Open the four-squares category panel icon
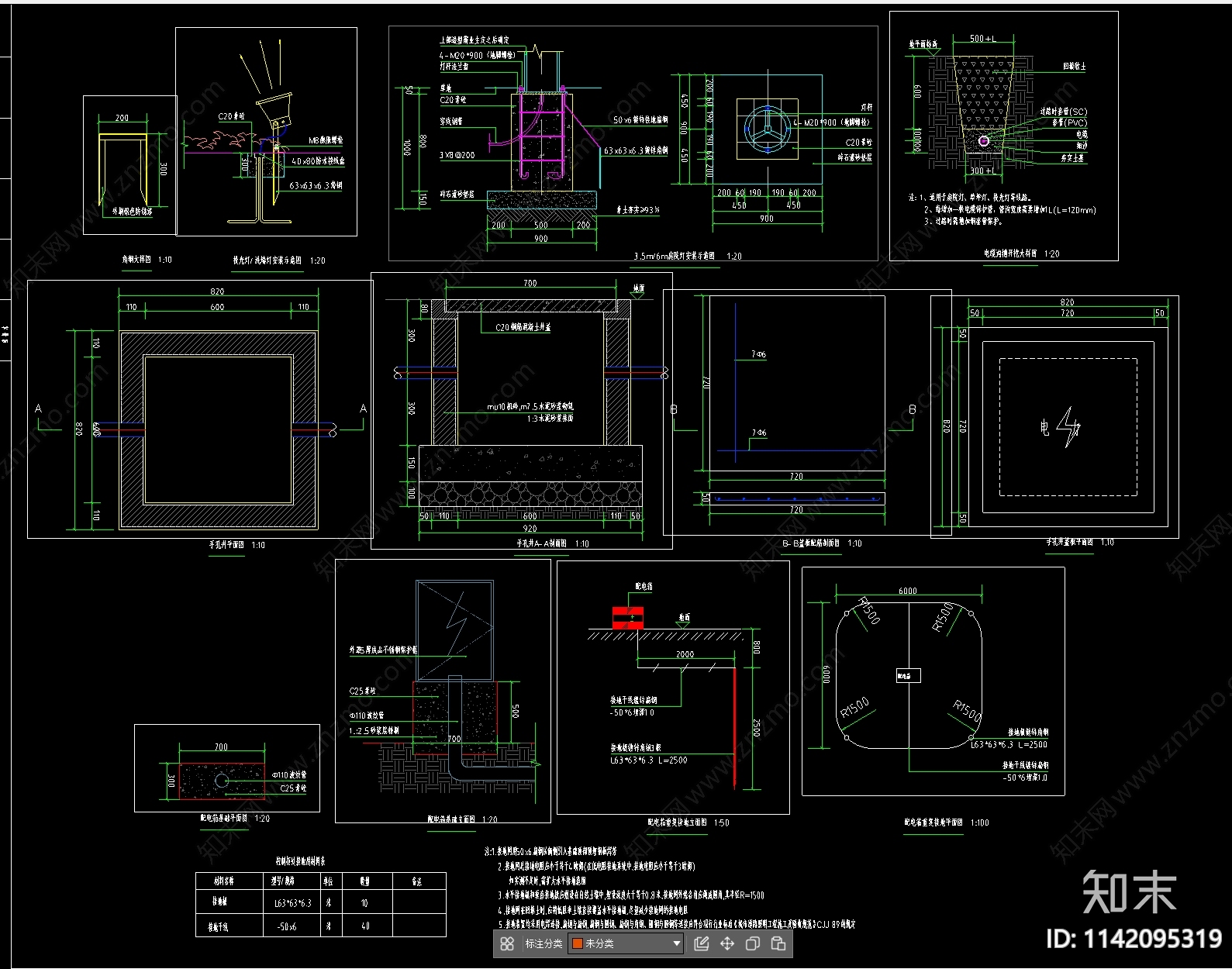This screenshot has width=1232, height=969. (x=507, y=943)
